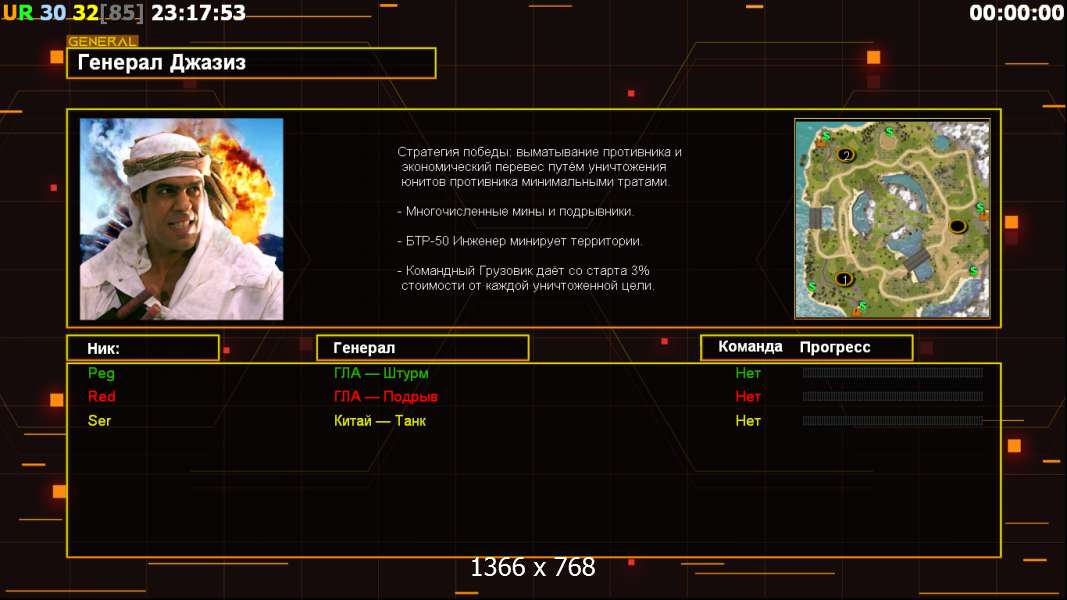Viewport: 1067px width, 600px height.
Task: Select player name Peg
Action: [101, 373]
